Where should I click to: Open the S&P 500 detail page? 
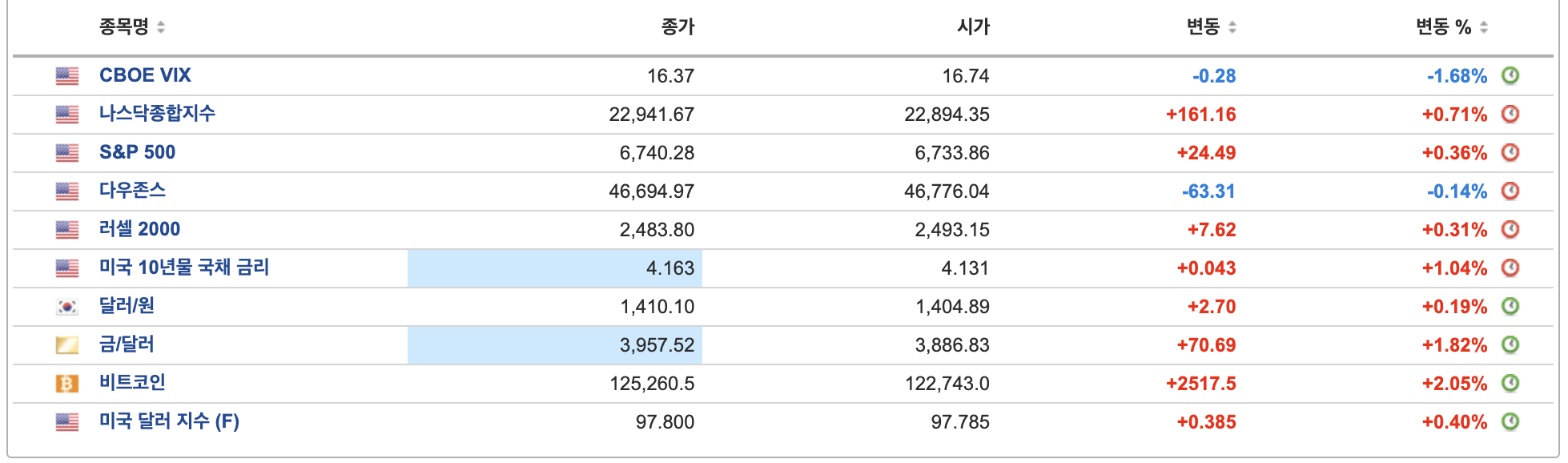pyautogui.click(x=138, y=152)
